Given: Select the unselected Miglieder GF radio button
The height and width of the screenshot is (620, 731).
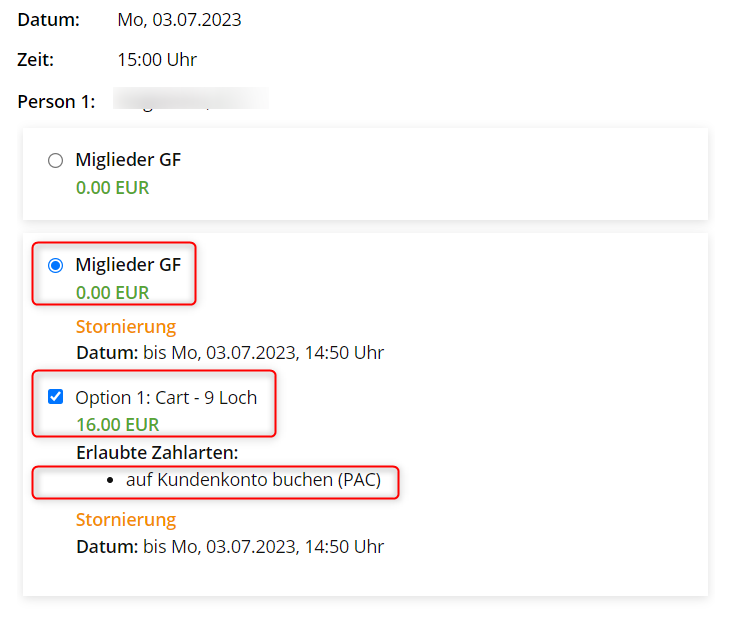Looking at the screenshot, I should pos(55,160).
